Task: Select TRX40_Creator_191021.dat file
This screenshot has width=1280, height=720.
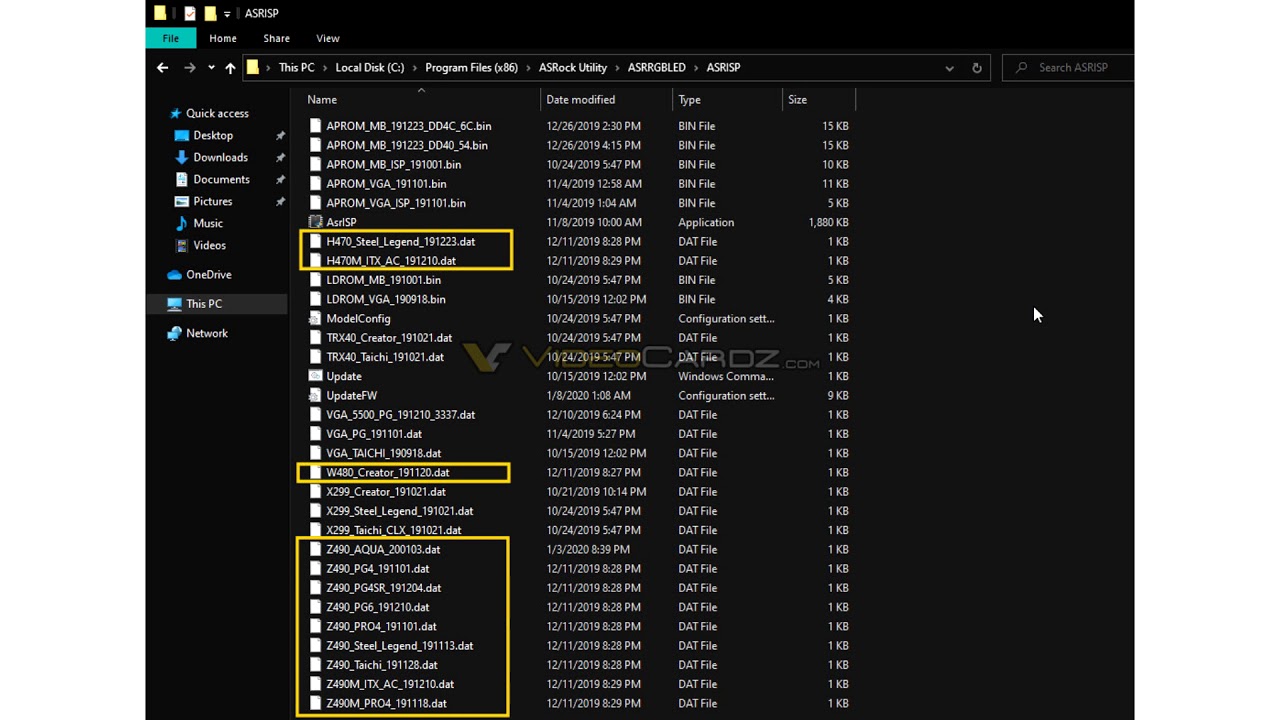Action: [389, 338]
